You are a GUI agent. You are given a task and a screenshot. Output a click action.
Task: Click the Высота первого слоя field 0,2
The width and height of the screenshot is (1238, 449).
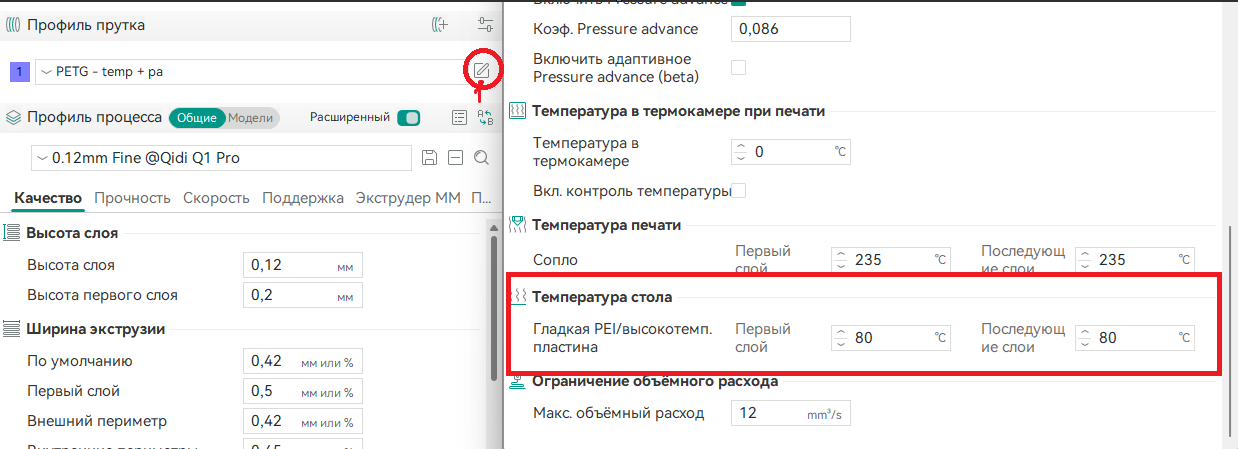[x=302, y=296]
